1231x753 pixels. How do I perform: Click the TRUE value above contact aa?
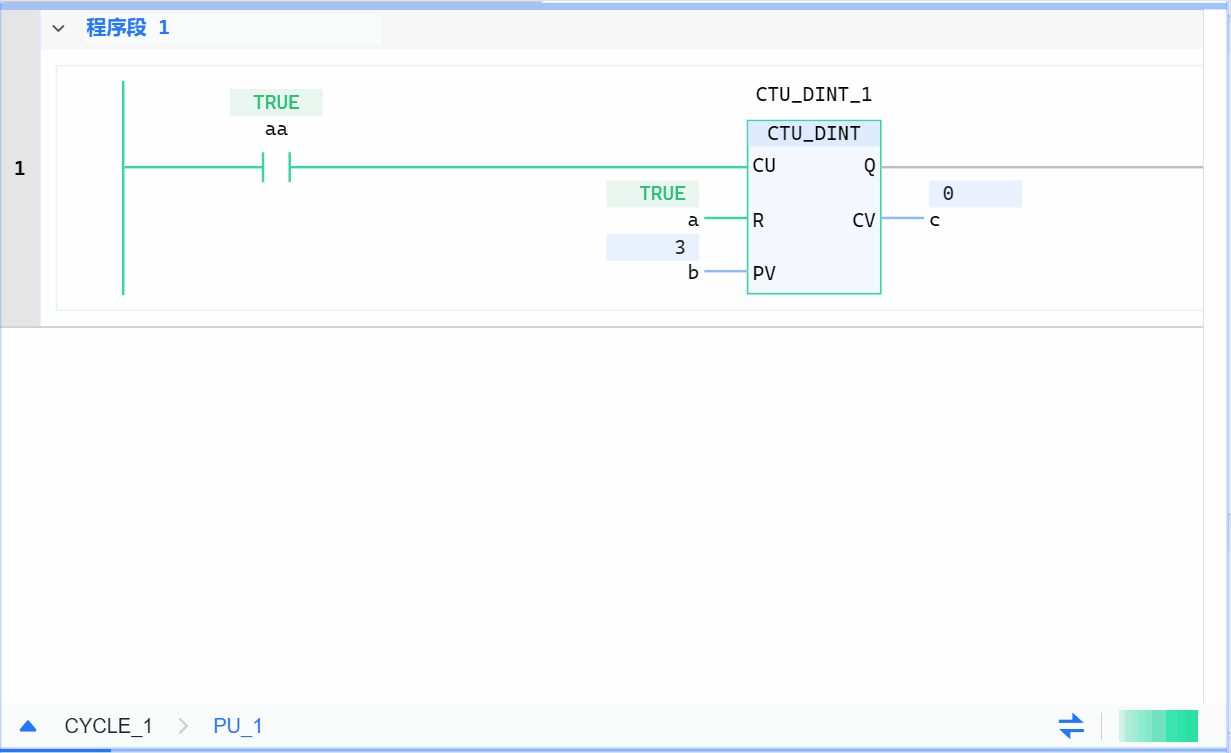[276, 103]
